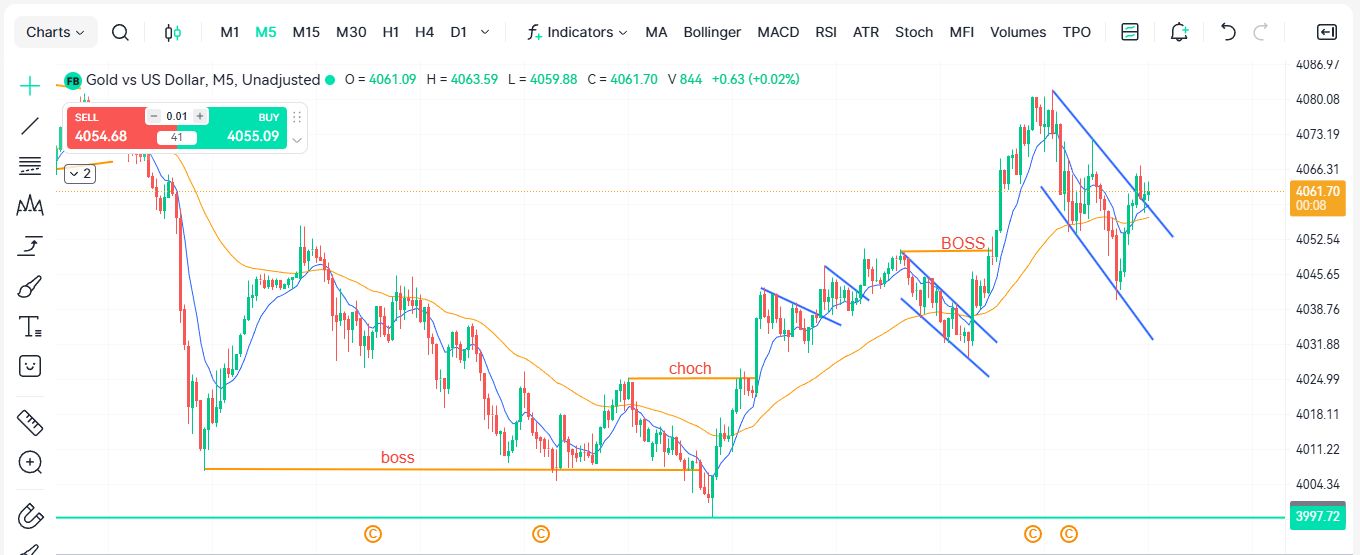
Task: Select the text annotation tool
Action: tap(30, 326)
